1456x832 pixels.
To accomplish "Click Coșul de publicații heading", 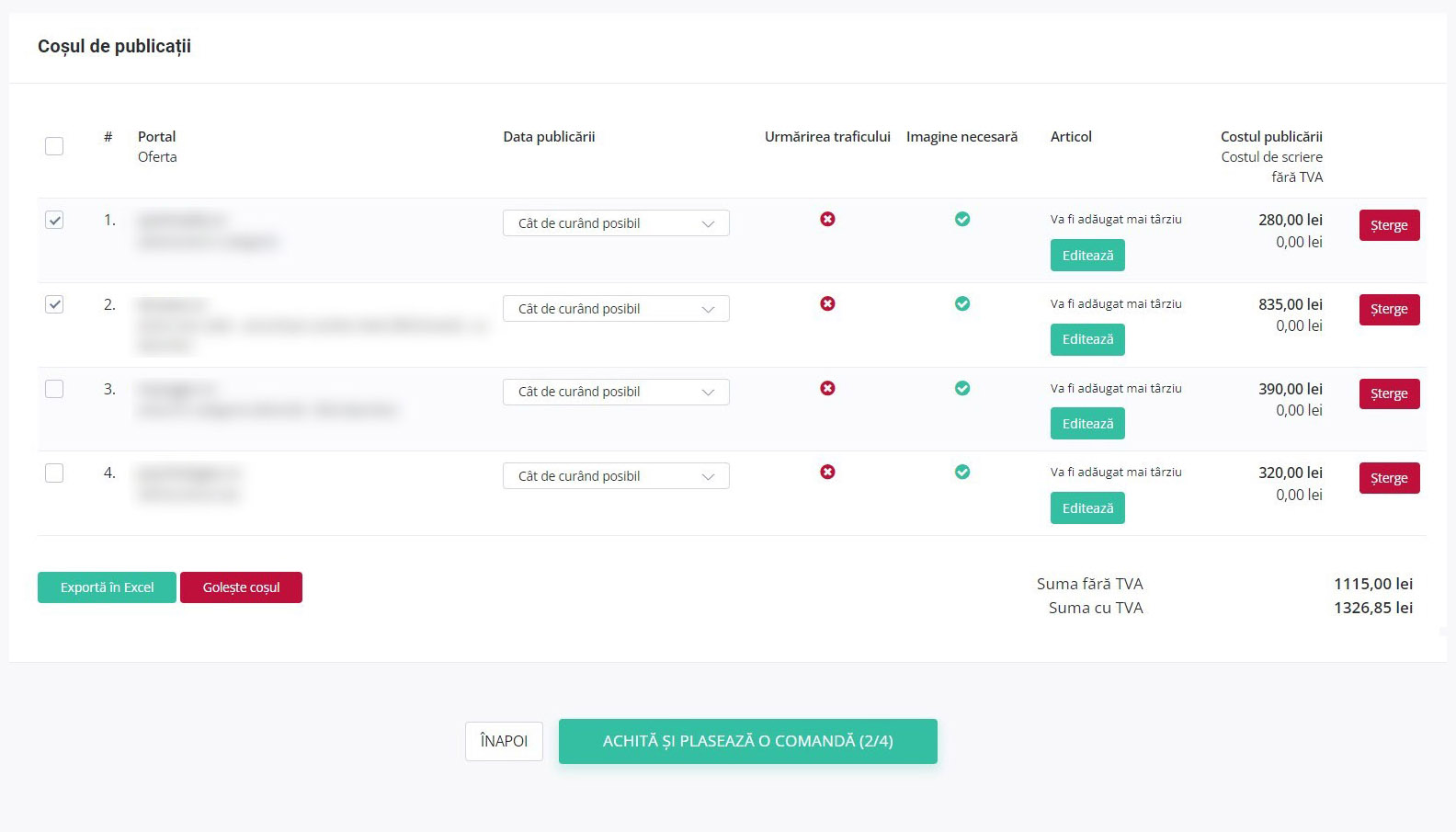I will (x=114, y=46).
